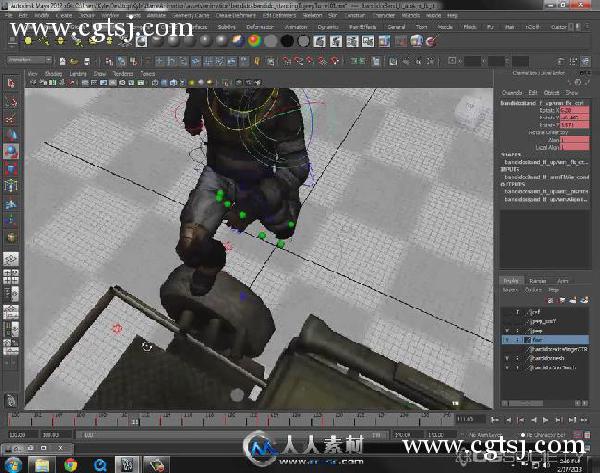This screenshot has height=473, width=600.
Task: Switch to the Anim tab in Layer Editor
Action: point(562,281)
